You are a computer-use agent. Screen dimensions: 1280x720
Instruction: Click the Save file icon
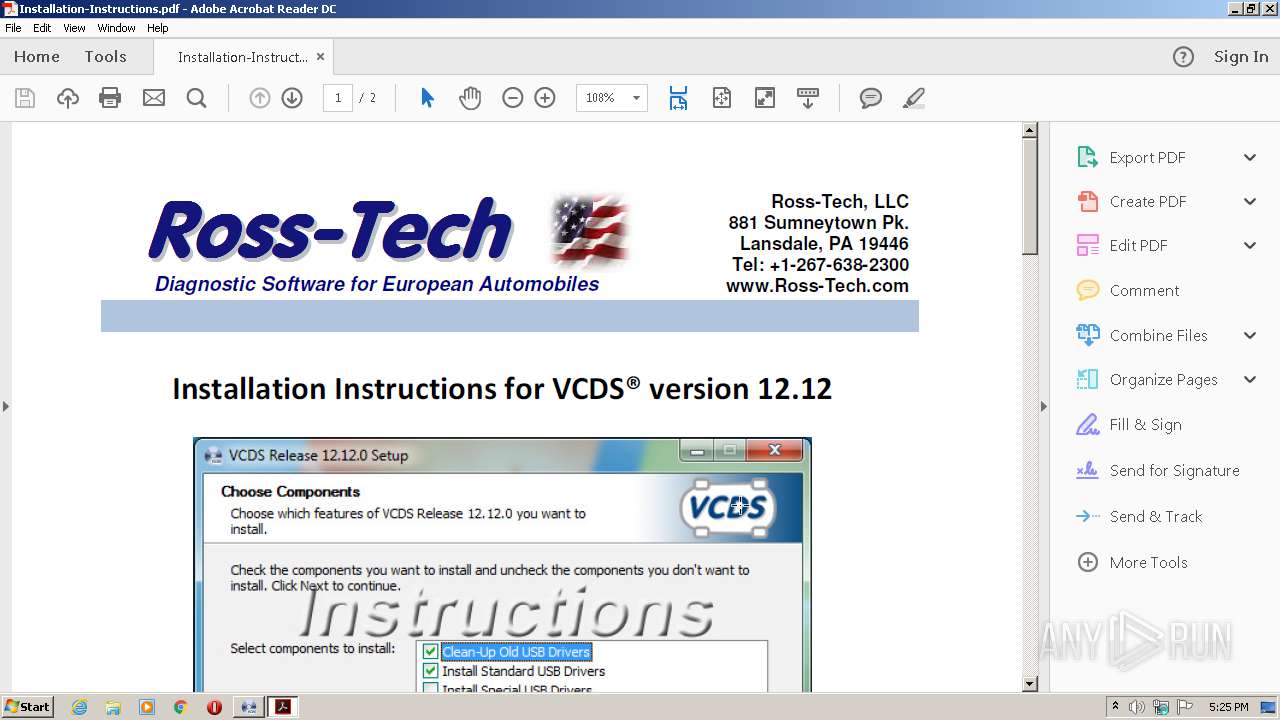point(25,98)
